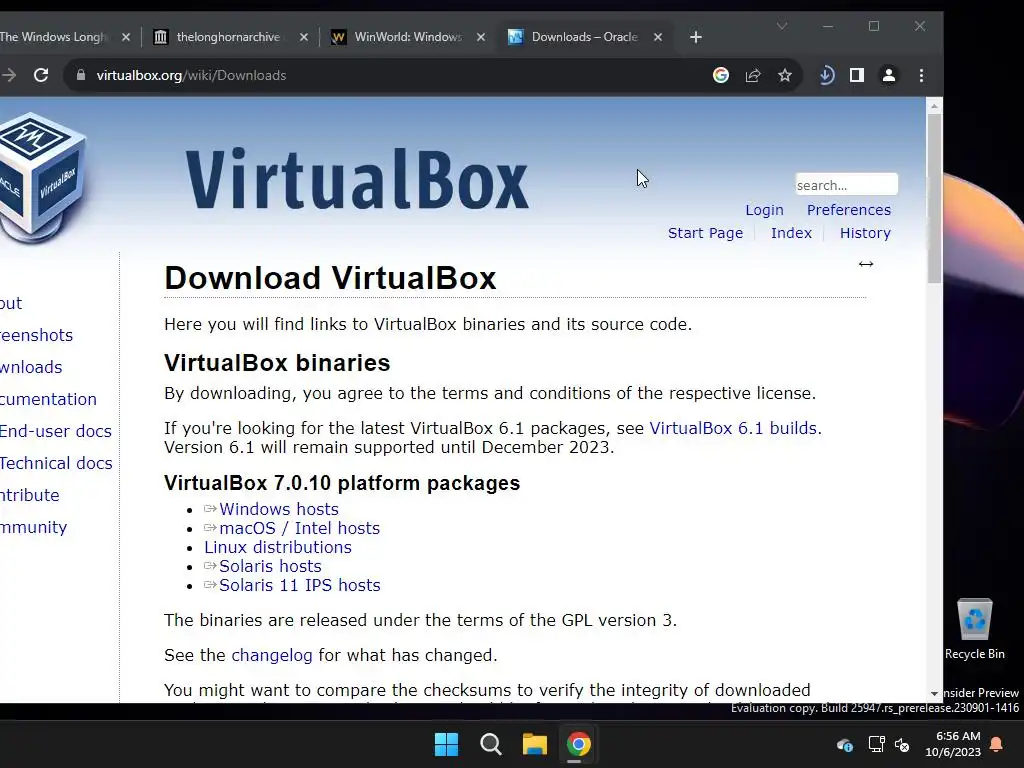The height and width of the screenshot is (768, 1024).
Task: Open the Windows Start button
Action: (x=447, y=744)
